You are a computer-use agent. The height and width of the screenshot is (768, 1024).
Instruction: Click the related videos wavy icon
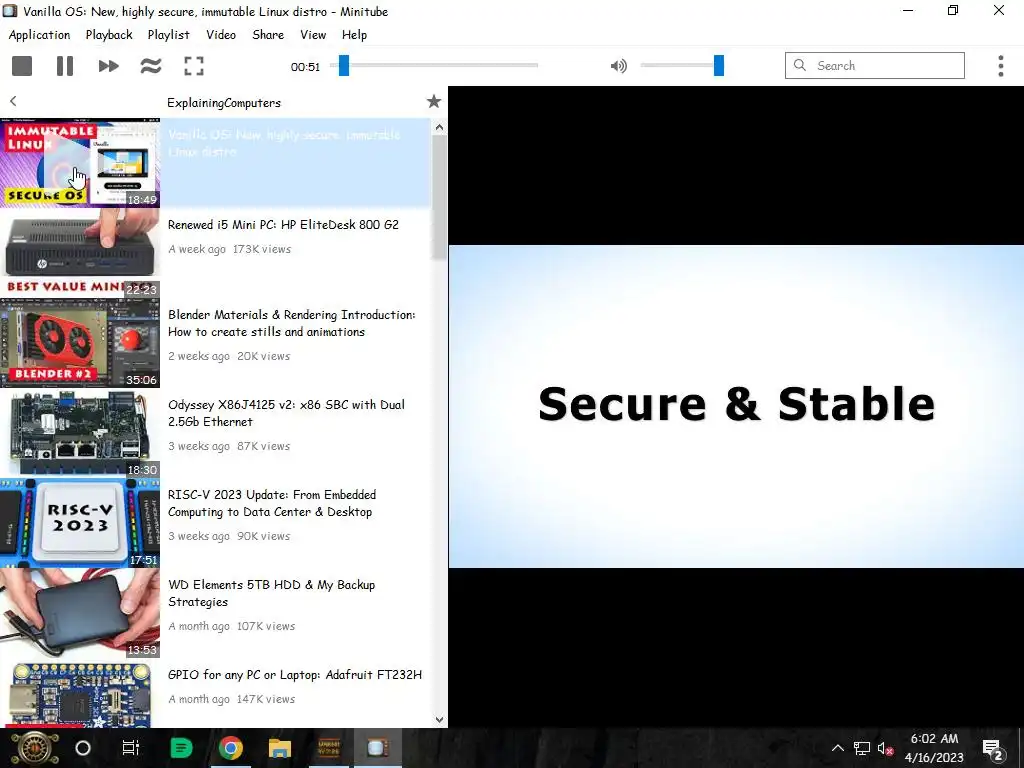point(151,66)
